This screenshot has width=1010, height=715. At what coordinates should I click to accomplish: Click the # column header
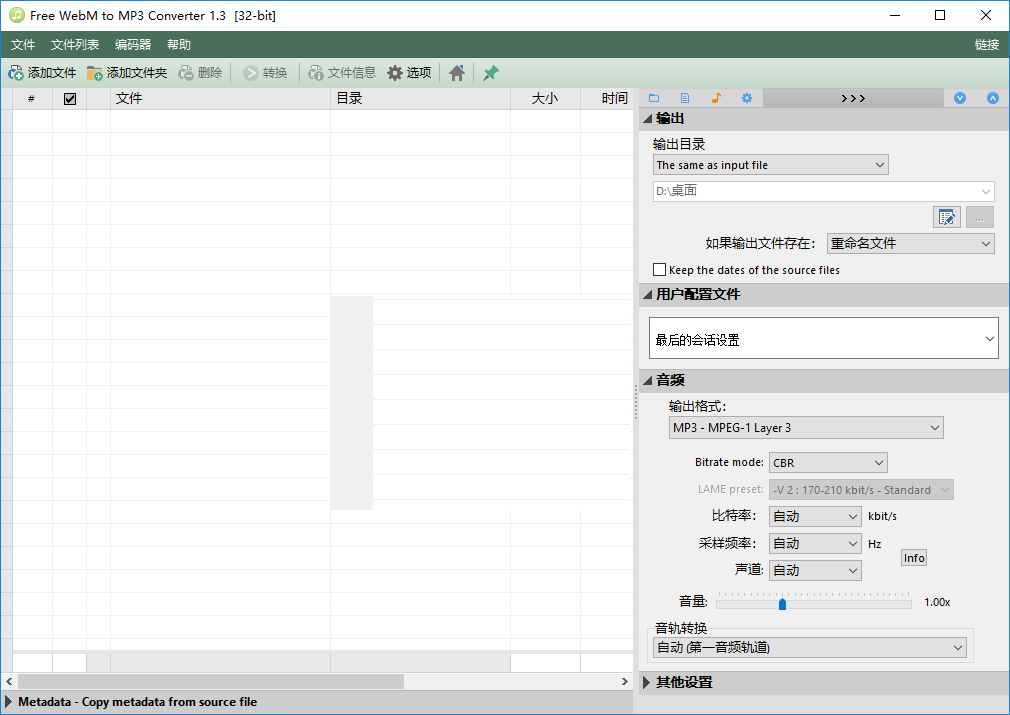click(x=32, y=99)
